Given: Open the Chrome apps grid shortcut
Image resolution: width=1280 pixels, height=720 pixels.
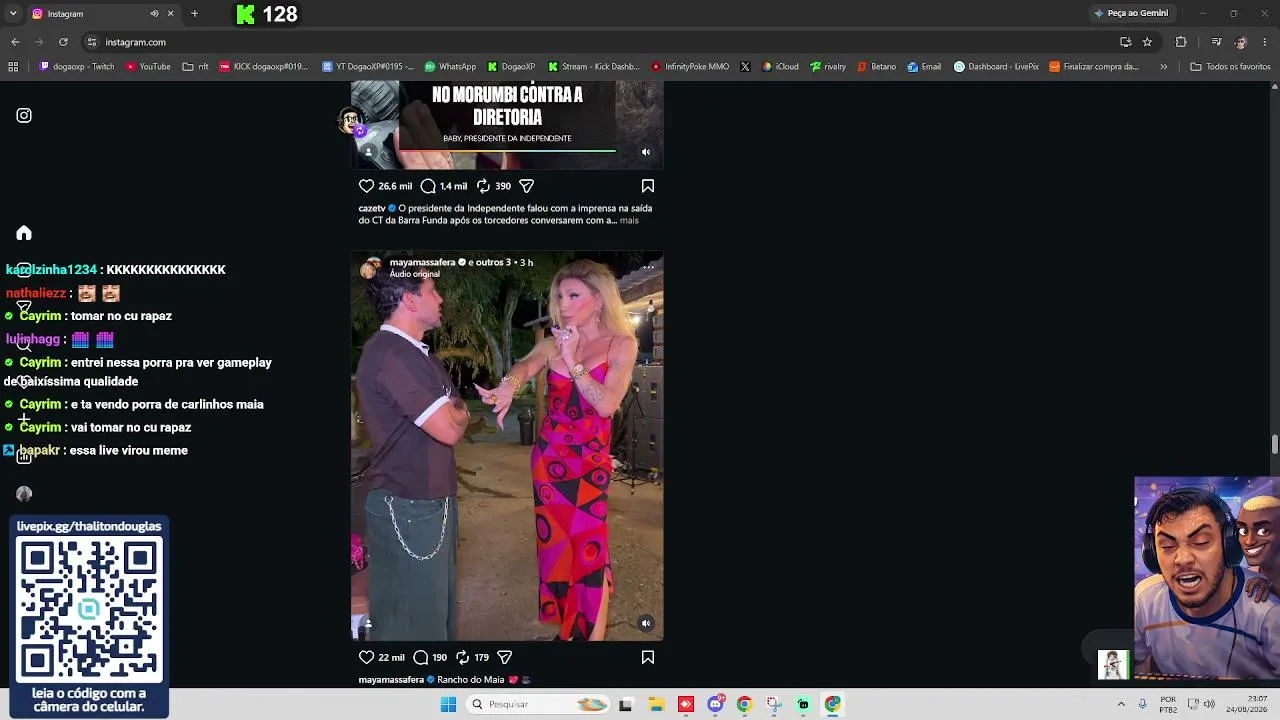Looking at the screenshot, I should click(x=13, y=67).
